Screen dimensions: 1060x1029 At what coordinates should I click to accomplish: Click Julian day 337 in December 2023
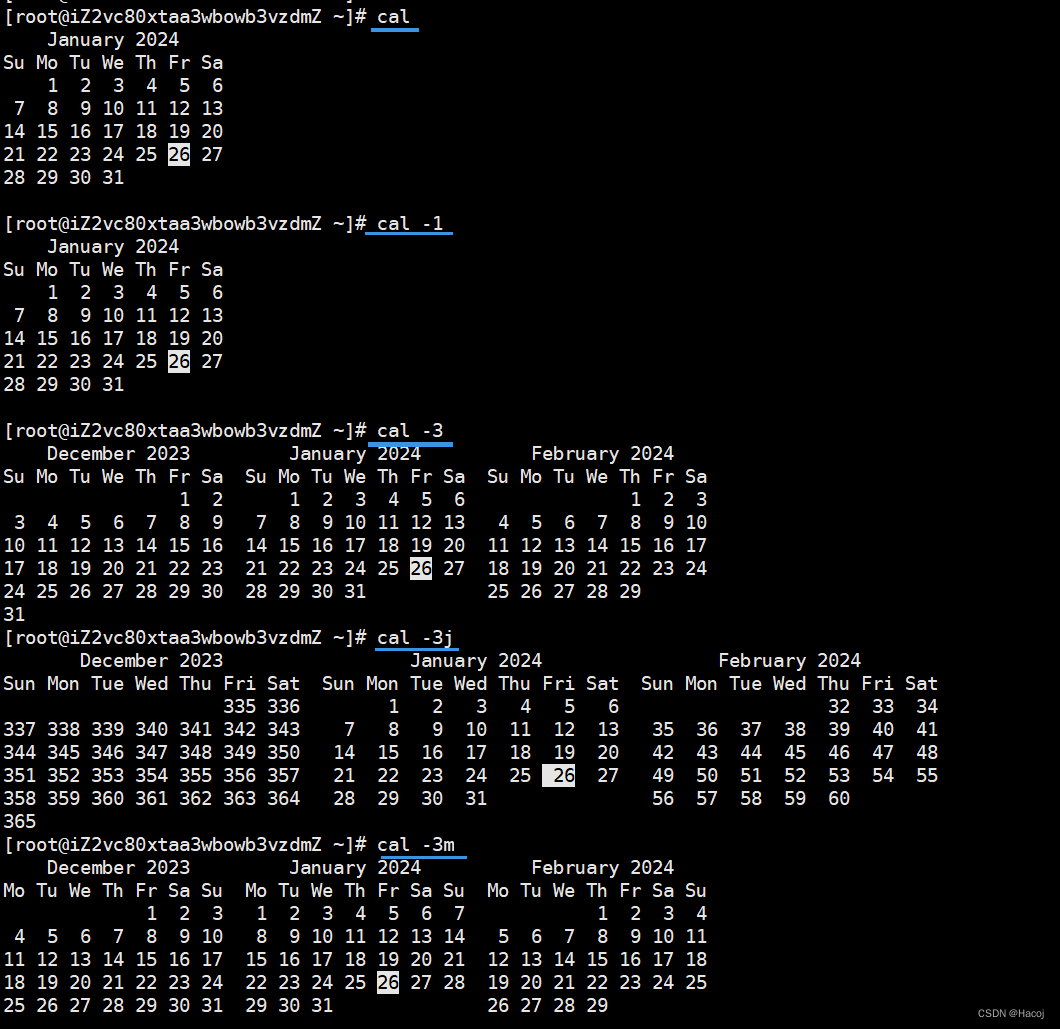19,729
